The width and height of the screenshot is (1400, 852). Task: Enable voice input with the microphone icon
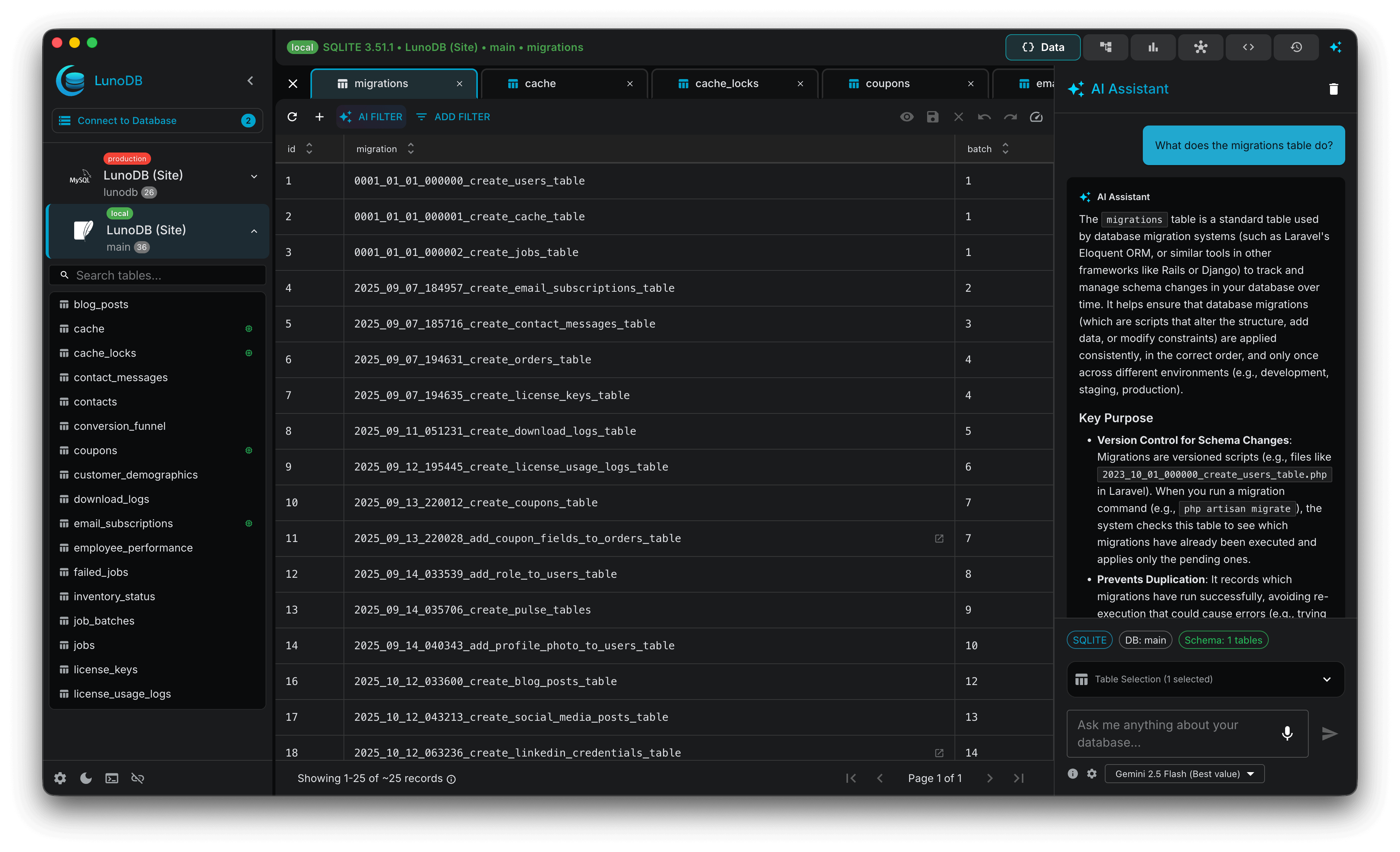pos(1287,733)
